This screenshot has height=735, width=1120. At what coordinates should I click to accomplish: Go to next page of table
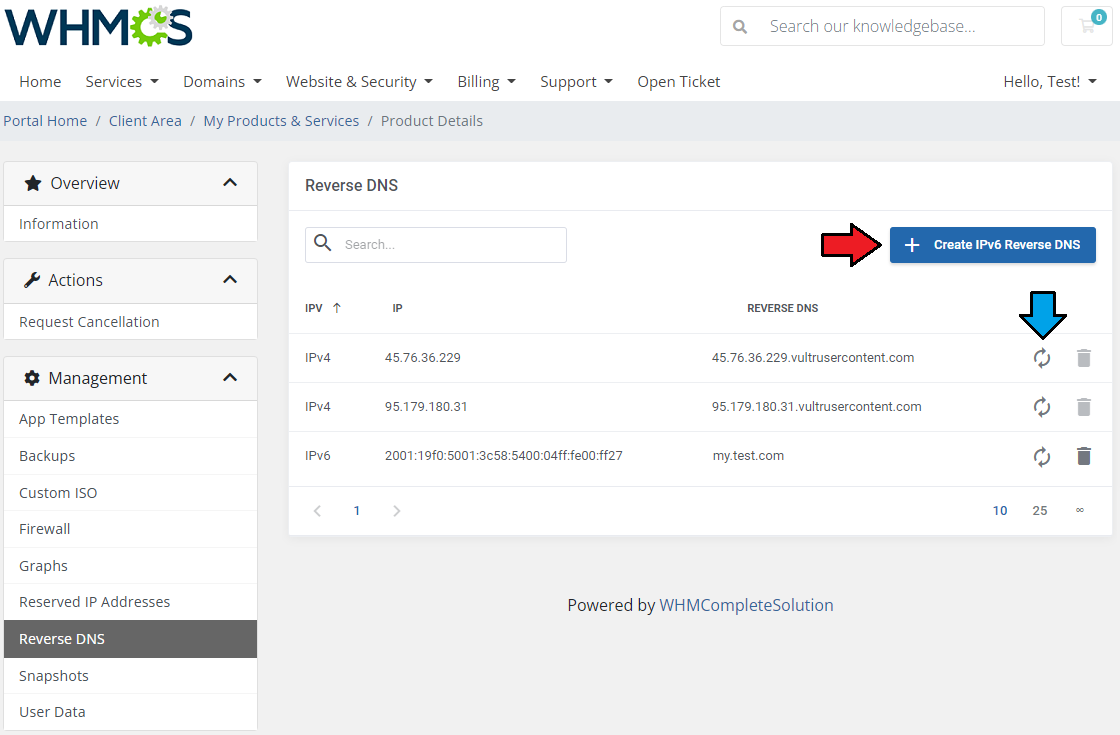[396, 511]
